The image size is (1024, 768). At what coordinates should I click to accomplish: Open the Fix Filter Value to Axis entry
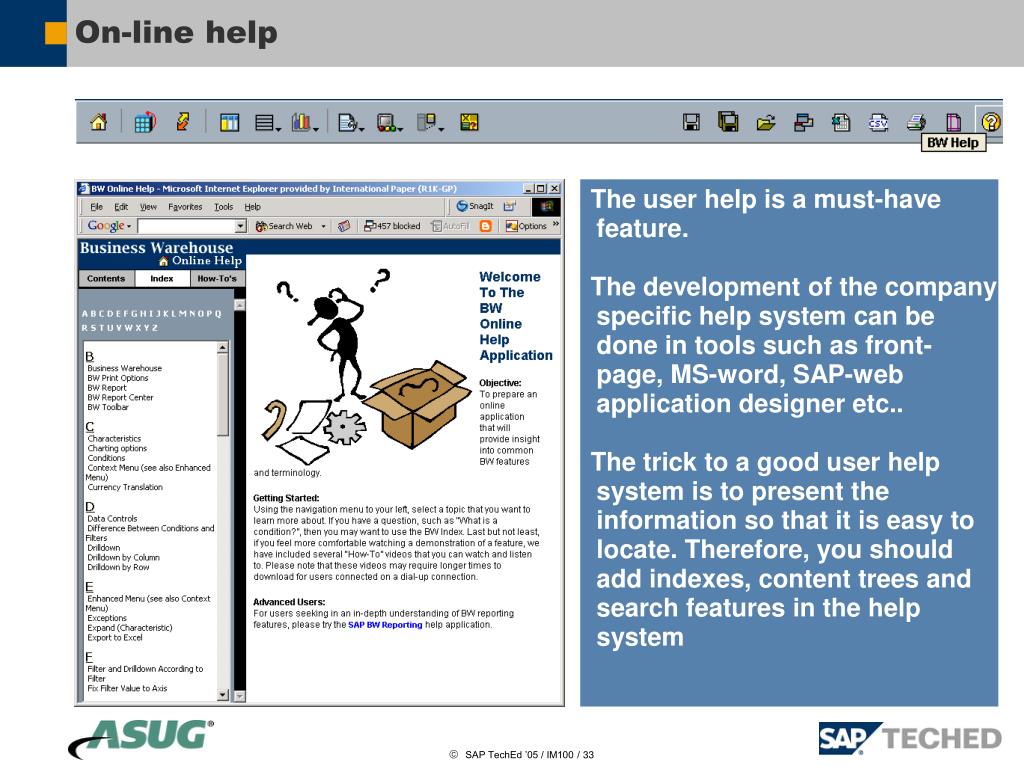click(127, 688)
